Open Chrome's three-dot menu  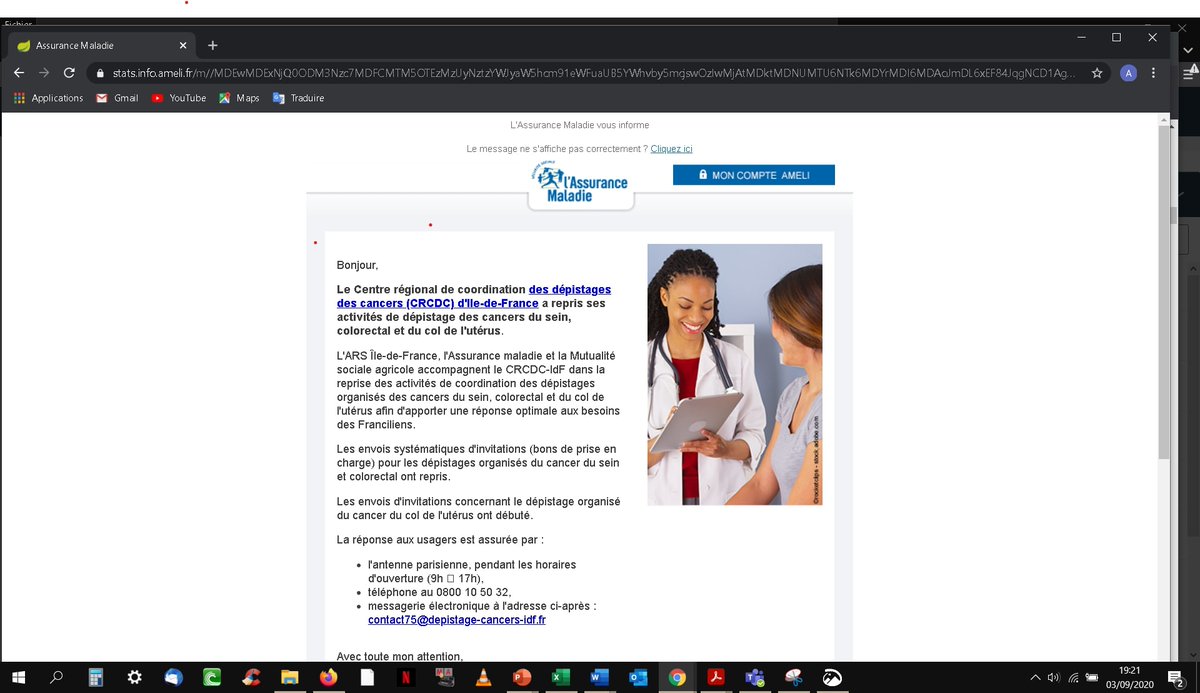1155,73
